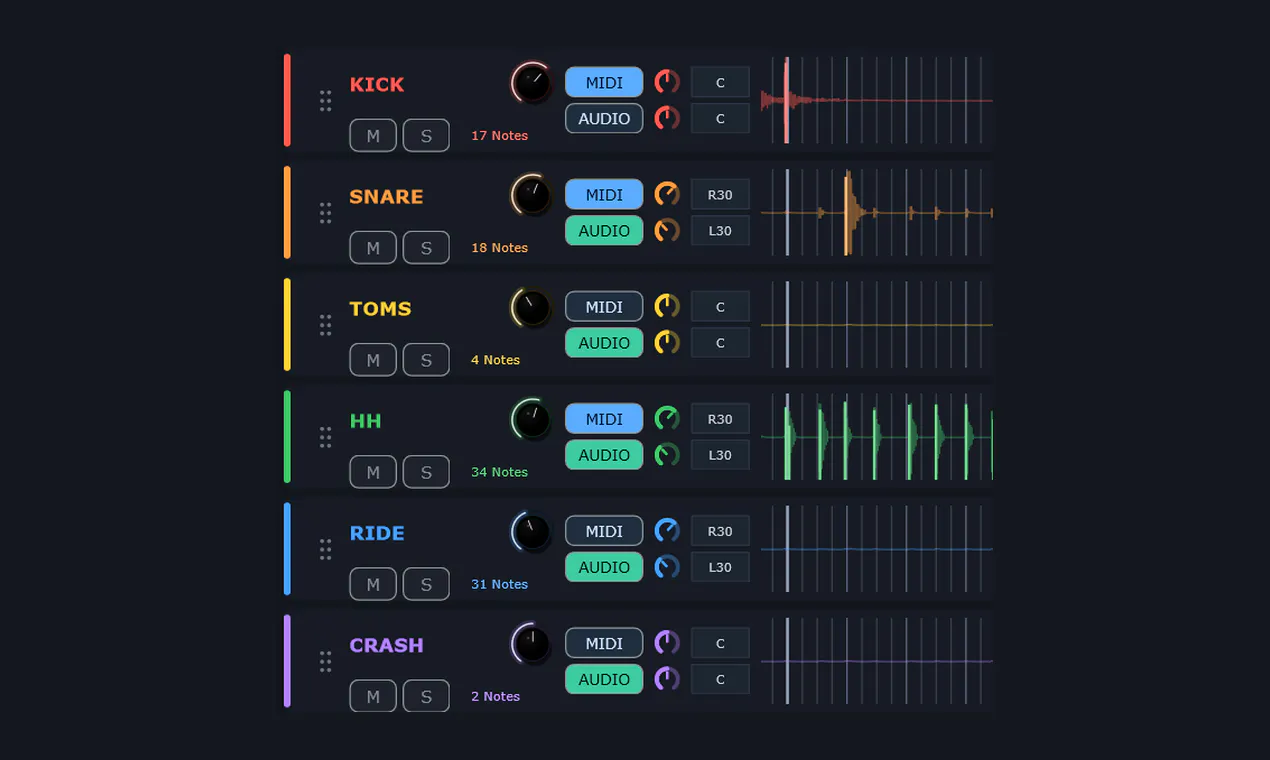Select the HH track volume knob
The width and height of the screenshot is (1270, 760).
(532, 419)
